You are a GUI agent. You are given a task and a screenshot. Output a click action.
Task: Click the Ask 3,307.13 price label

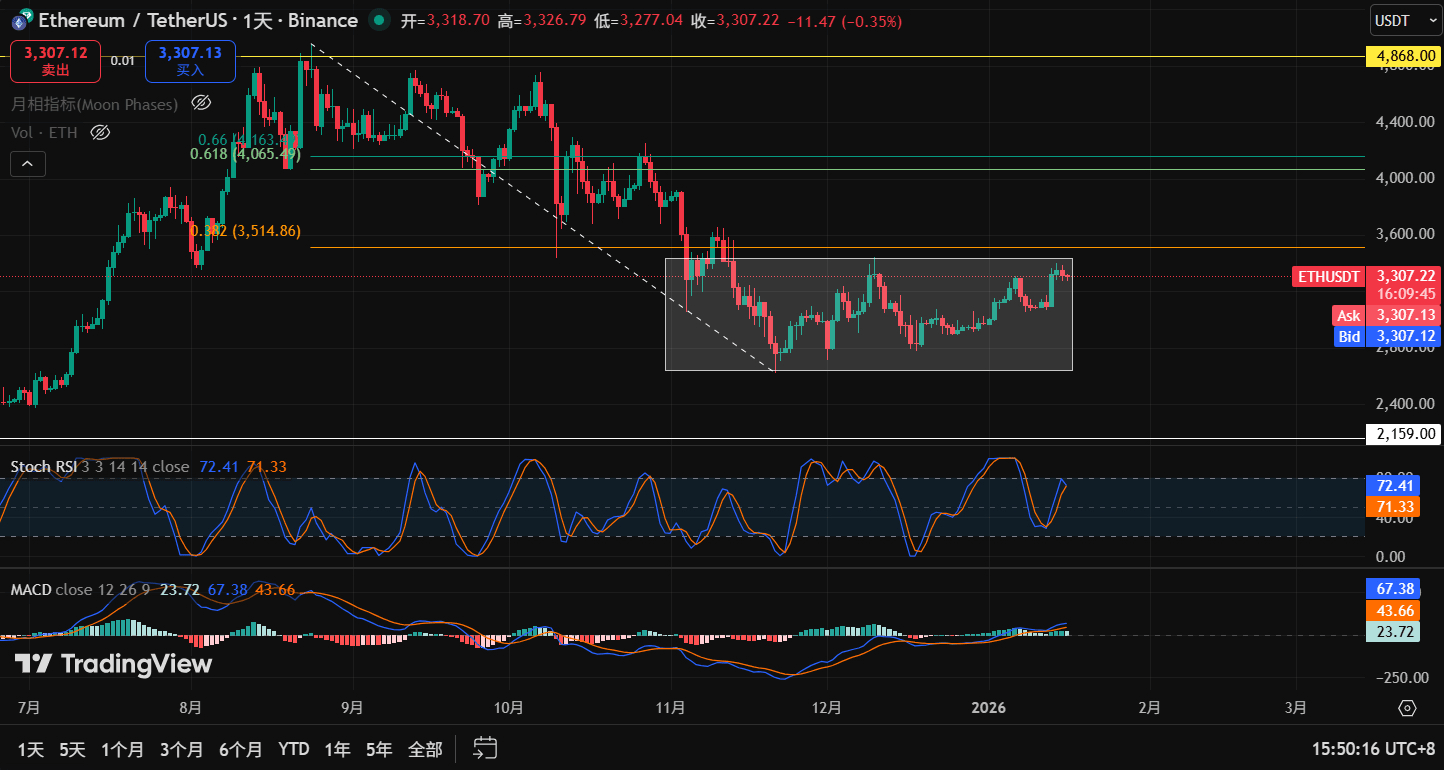coord(1386,315)
